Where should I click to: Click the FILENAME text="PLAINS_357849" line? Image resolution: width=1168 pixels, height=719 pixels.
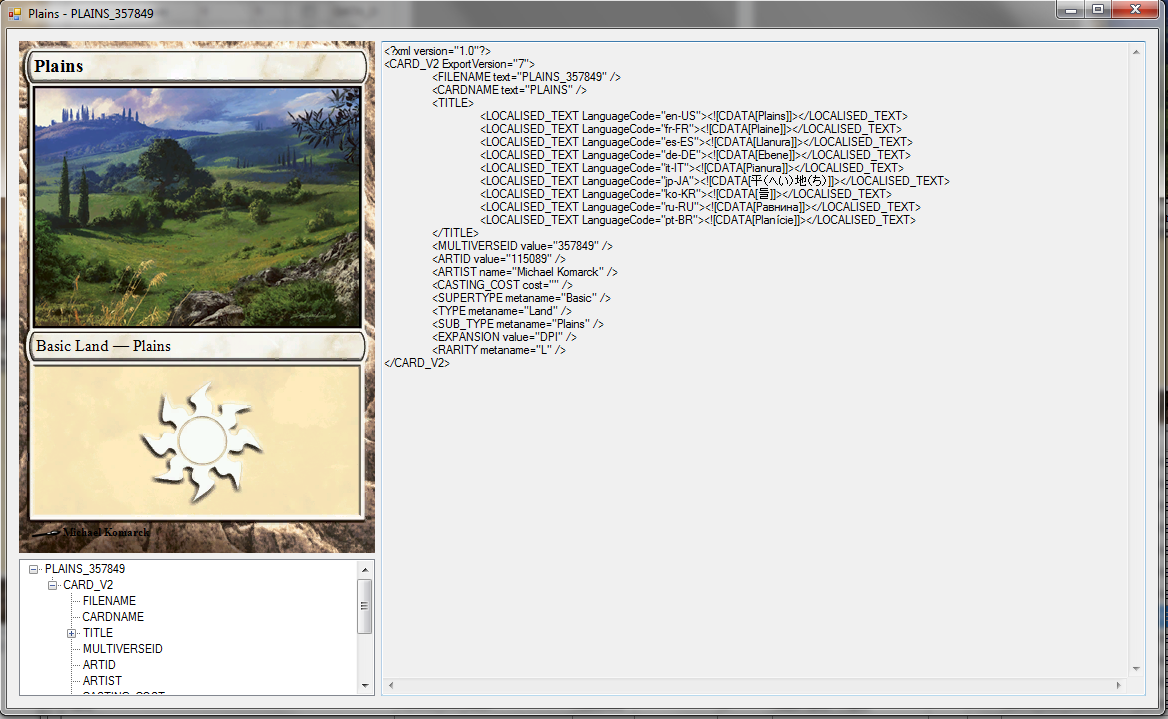click(x=526, y=77)
